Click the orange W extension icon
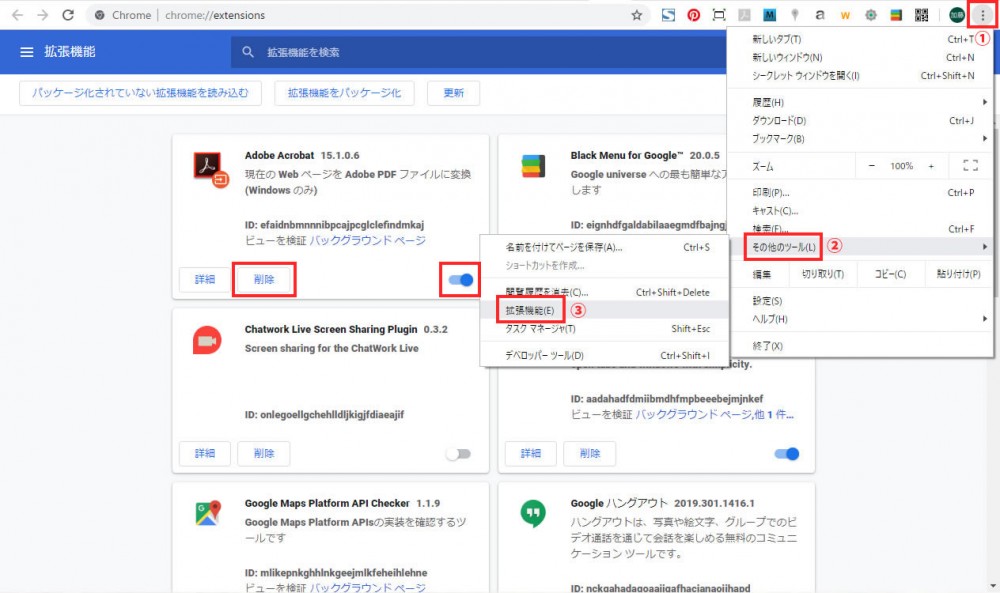 pyautogui.click(x=846, y=15)
